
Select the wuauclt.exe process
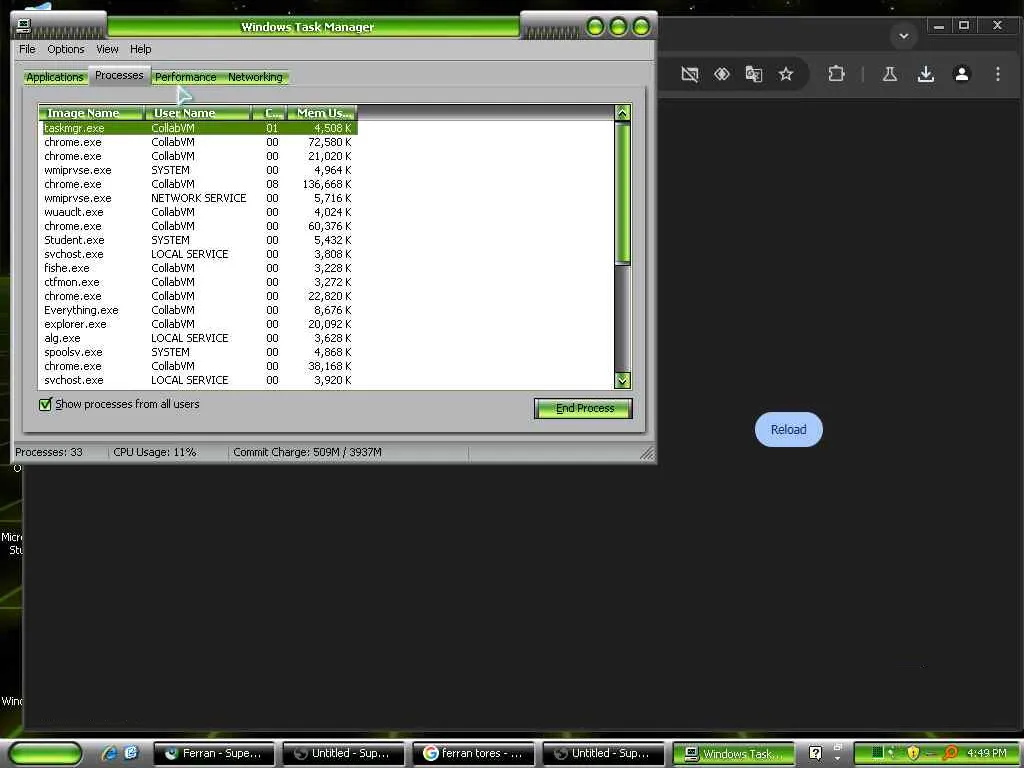198,212
